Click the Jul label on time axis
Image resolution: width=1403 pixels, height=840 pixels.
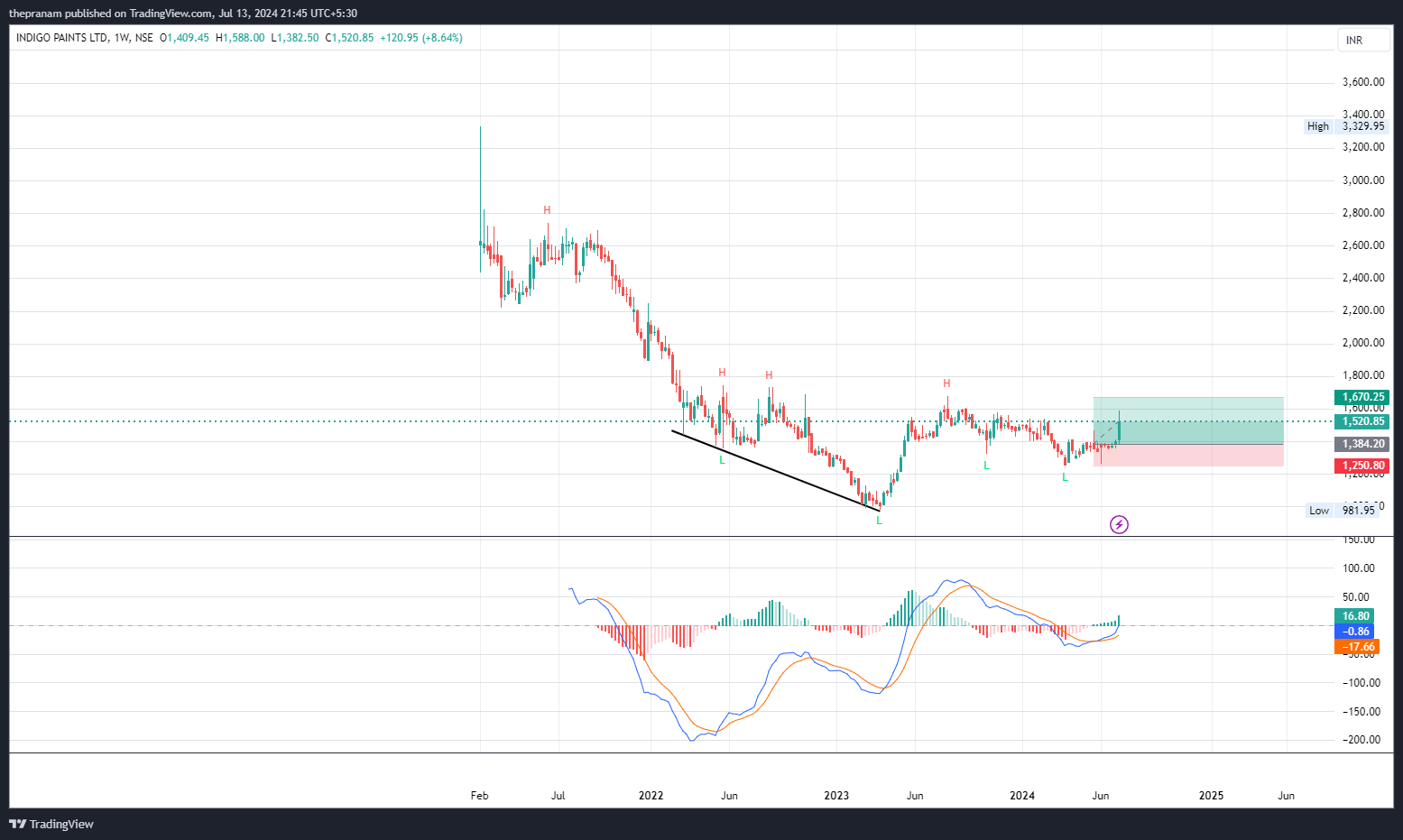click(558, 796)
